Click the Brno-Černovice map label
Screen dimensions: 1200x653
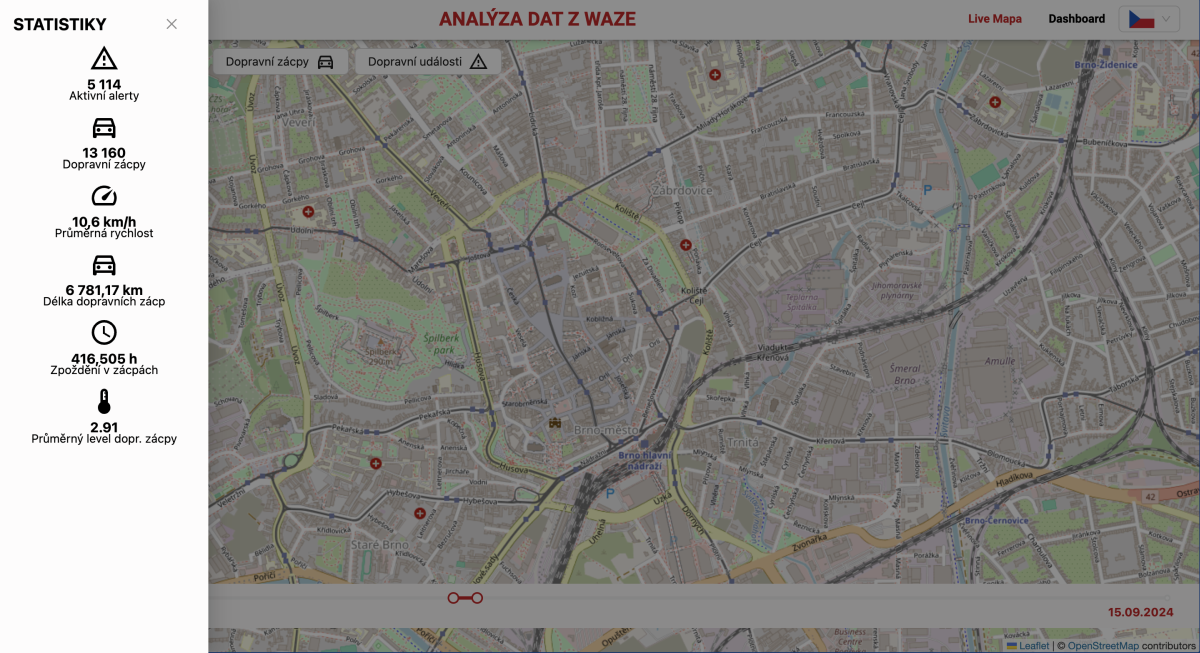click(996, 521)
